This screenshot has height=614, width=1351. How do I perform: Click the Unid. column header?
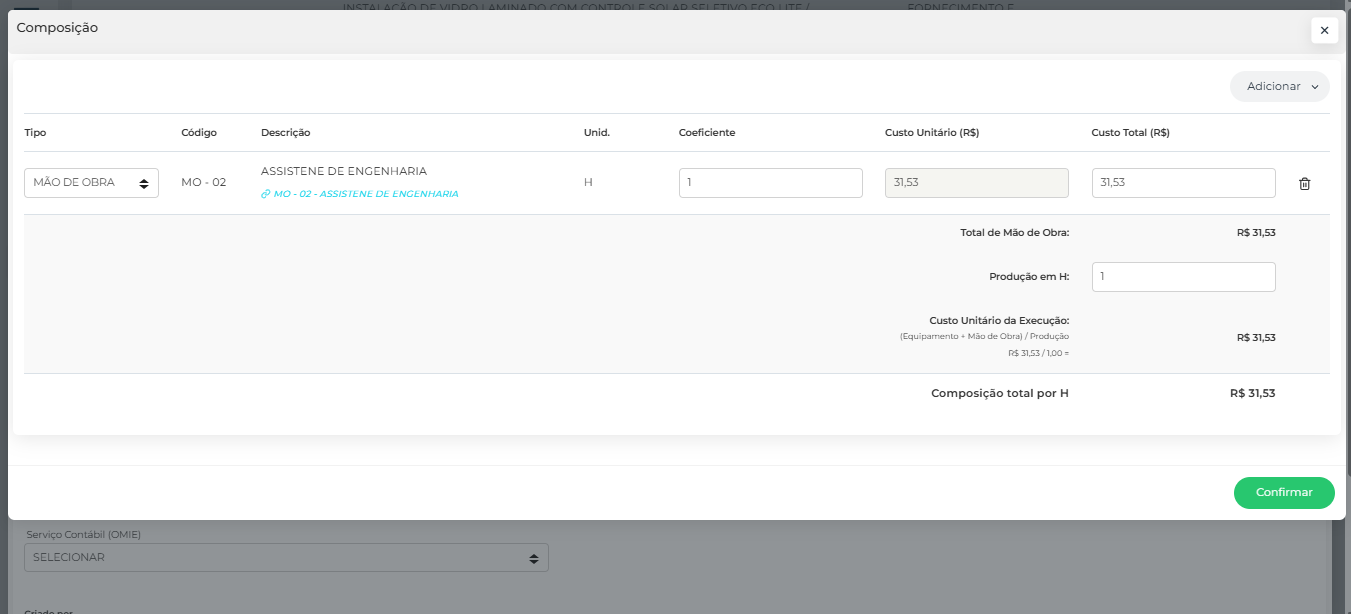tap(597, 133)
